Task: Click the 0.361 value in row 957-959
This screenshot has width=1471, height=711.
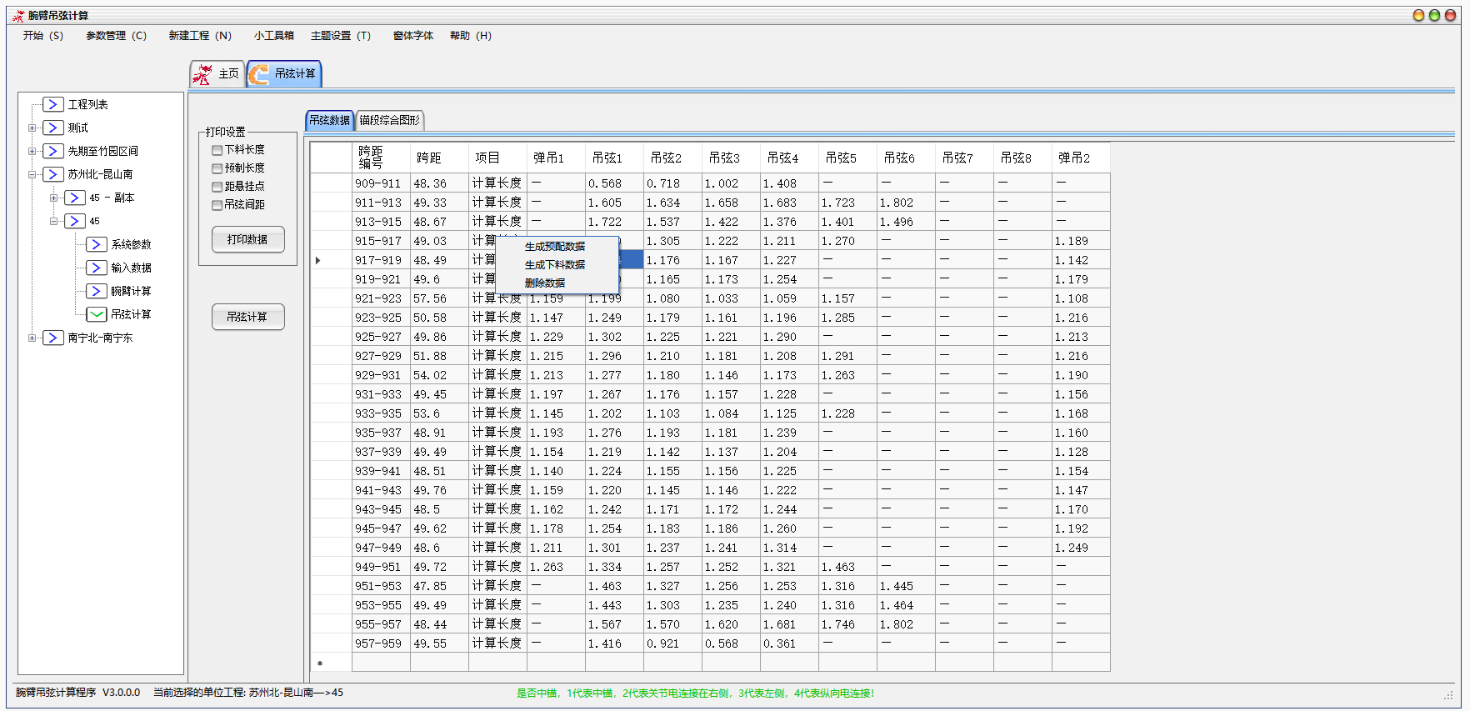Action: (x=789, y=643)
